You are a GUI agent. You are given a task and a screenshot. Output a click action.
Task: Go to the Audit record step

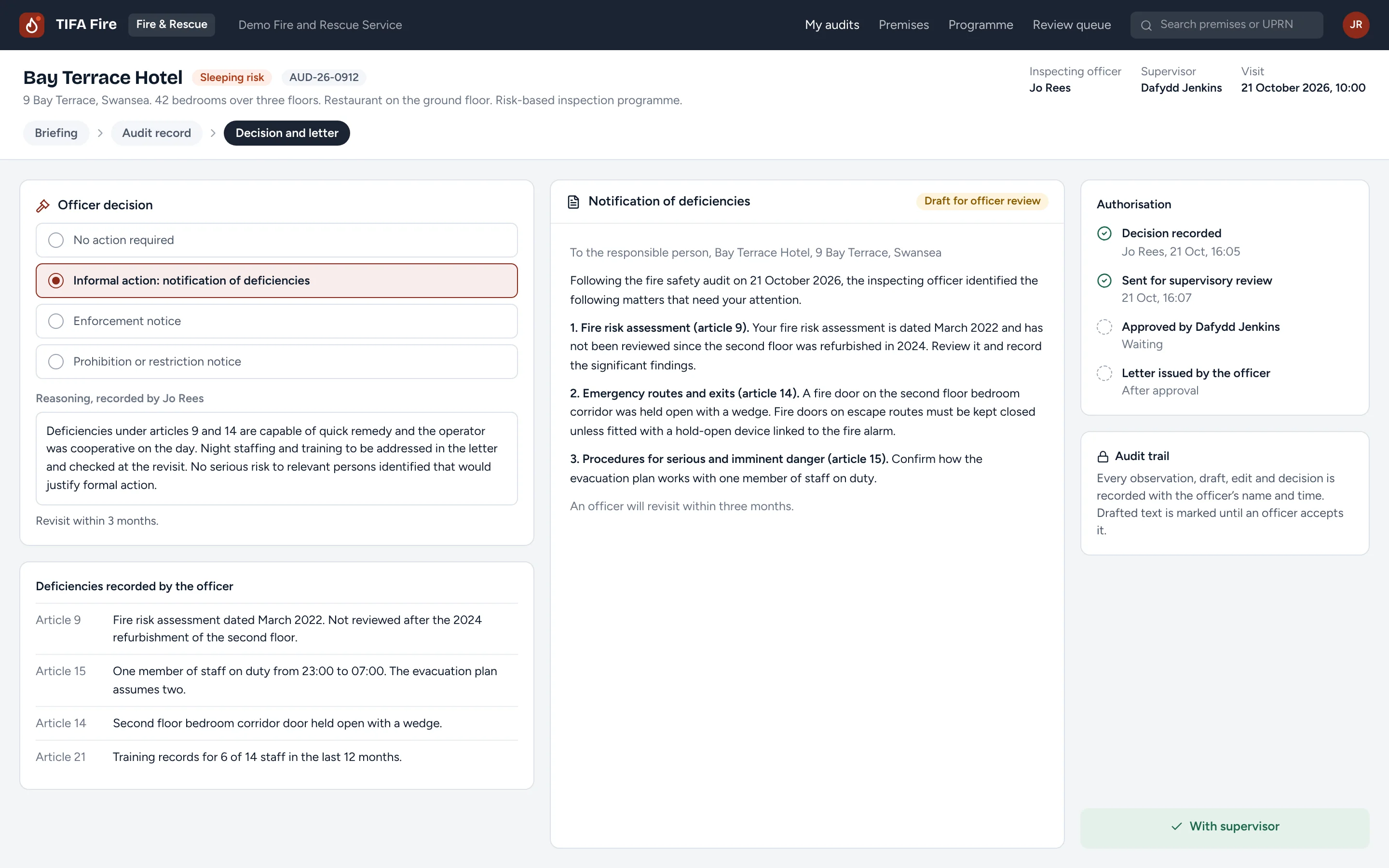click(x=156, y=133)
